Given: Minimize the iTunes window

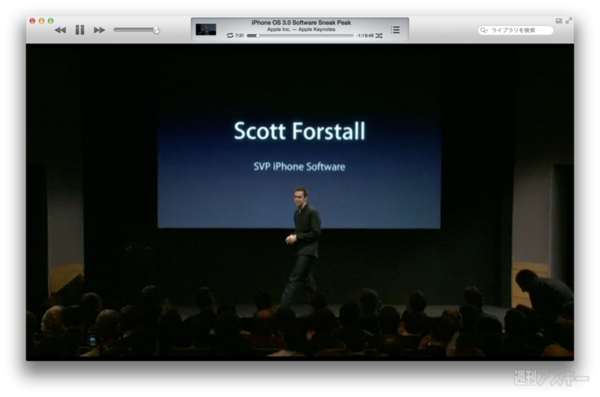Looking at the screenshot, I should (41, 21).
